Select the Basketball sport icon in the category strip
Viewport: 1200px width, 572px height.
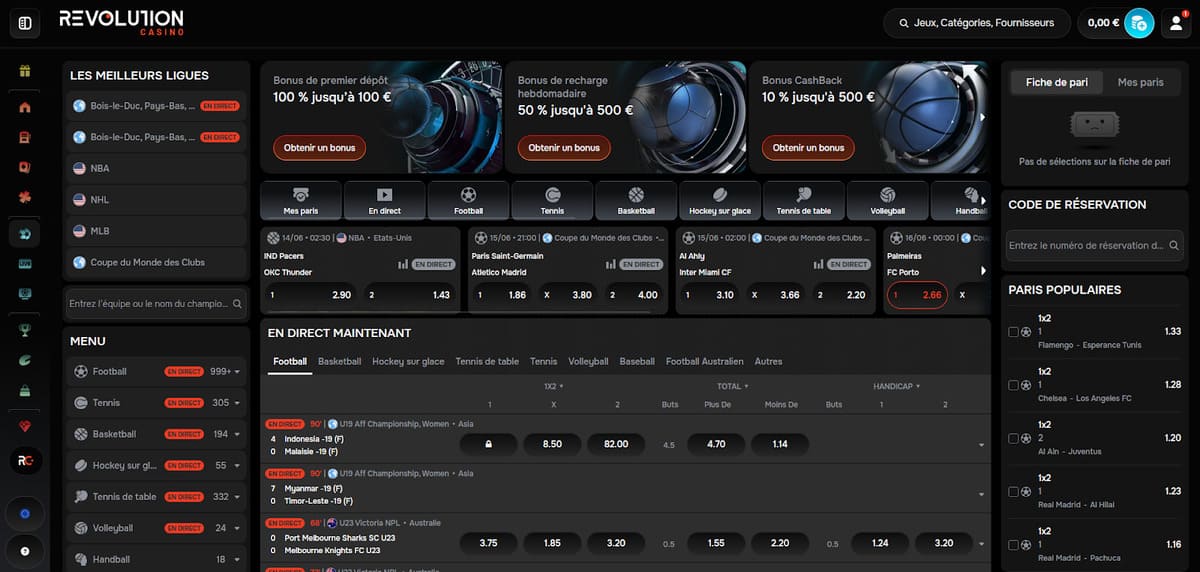(636, 200)
